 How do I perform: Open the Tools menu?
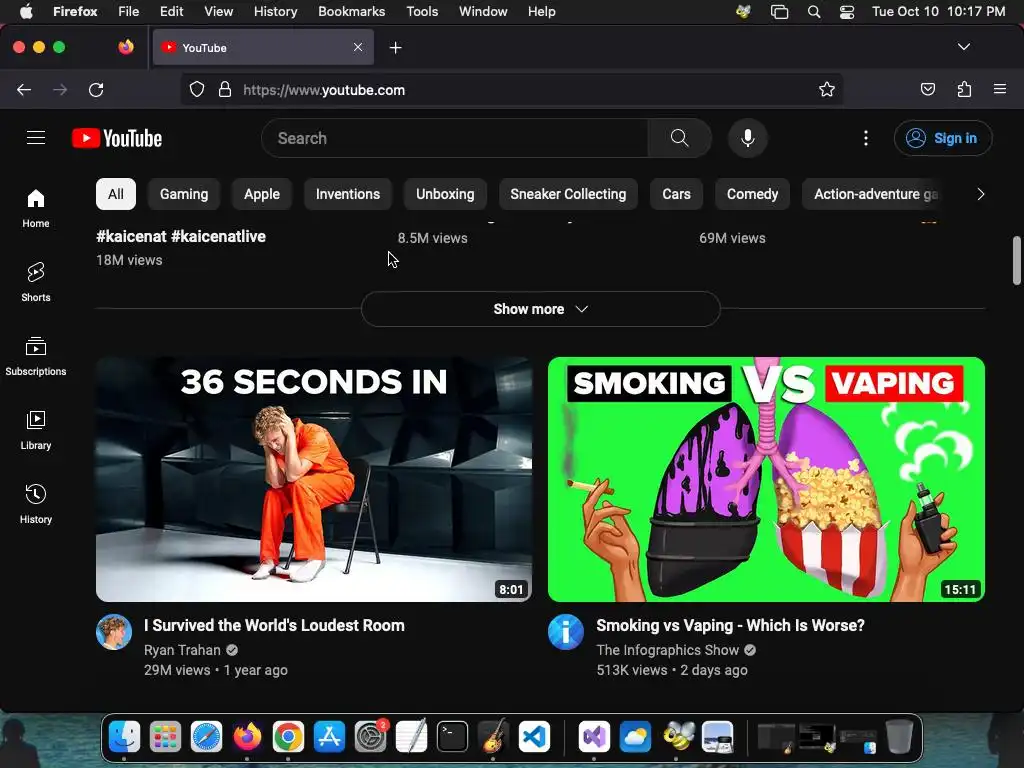[x=422, y=12]
